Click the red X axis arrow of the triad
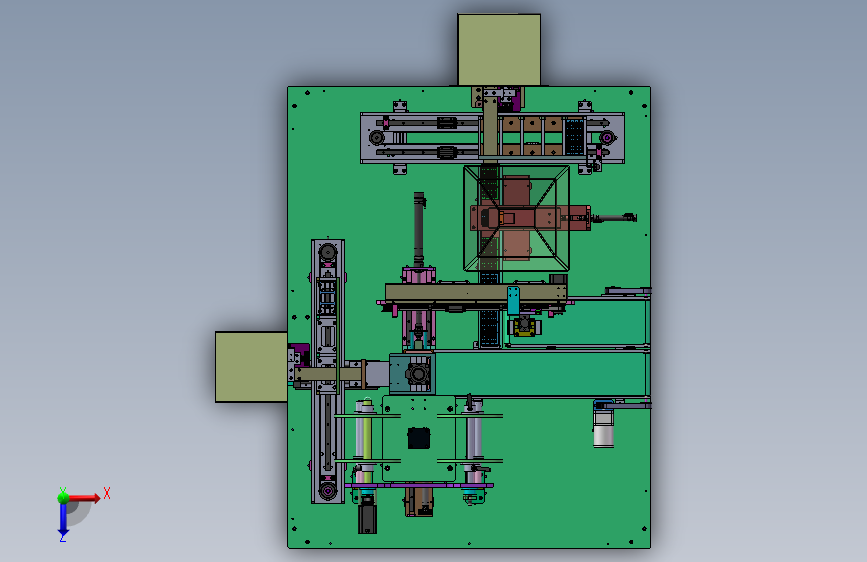 point(84,498)
